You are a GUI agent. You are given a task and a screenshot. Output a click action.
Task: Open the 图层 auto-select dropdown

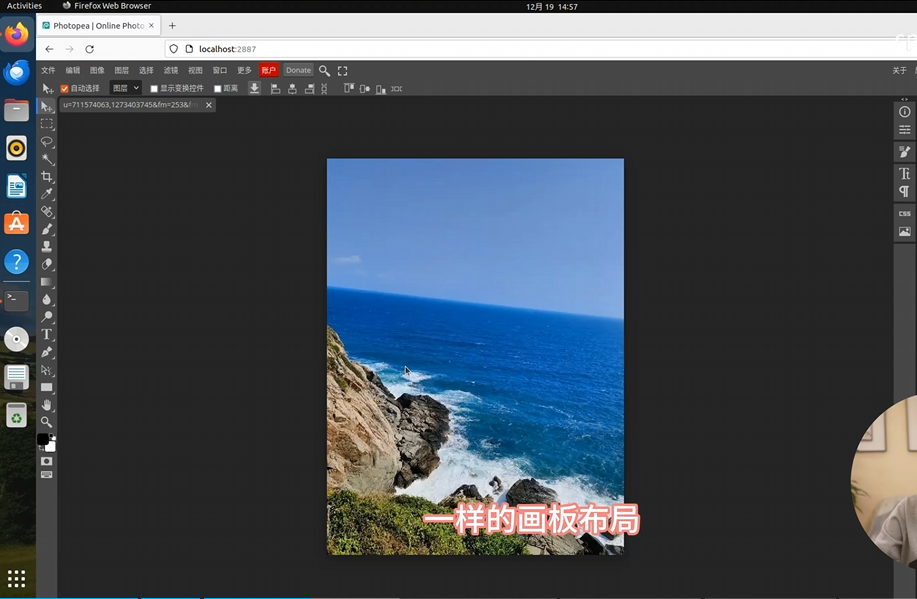[x=126, y=88]
